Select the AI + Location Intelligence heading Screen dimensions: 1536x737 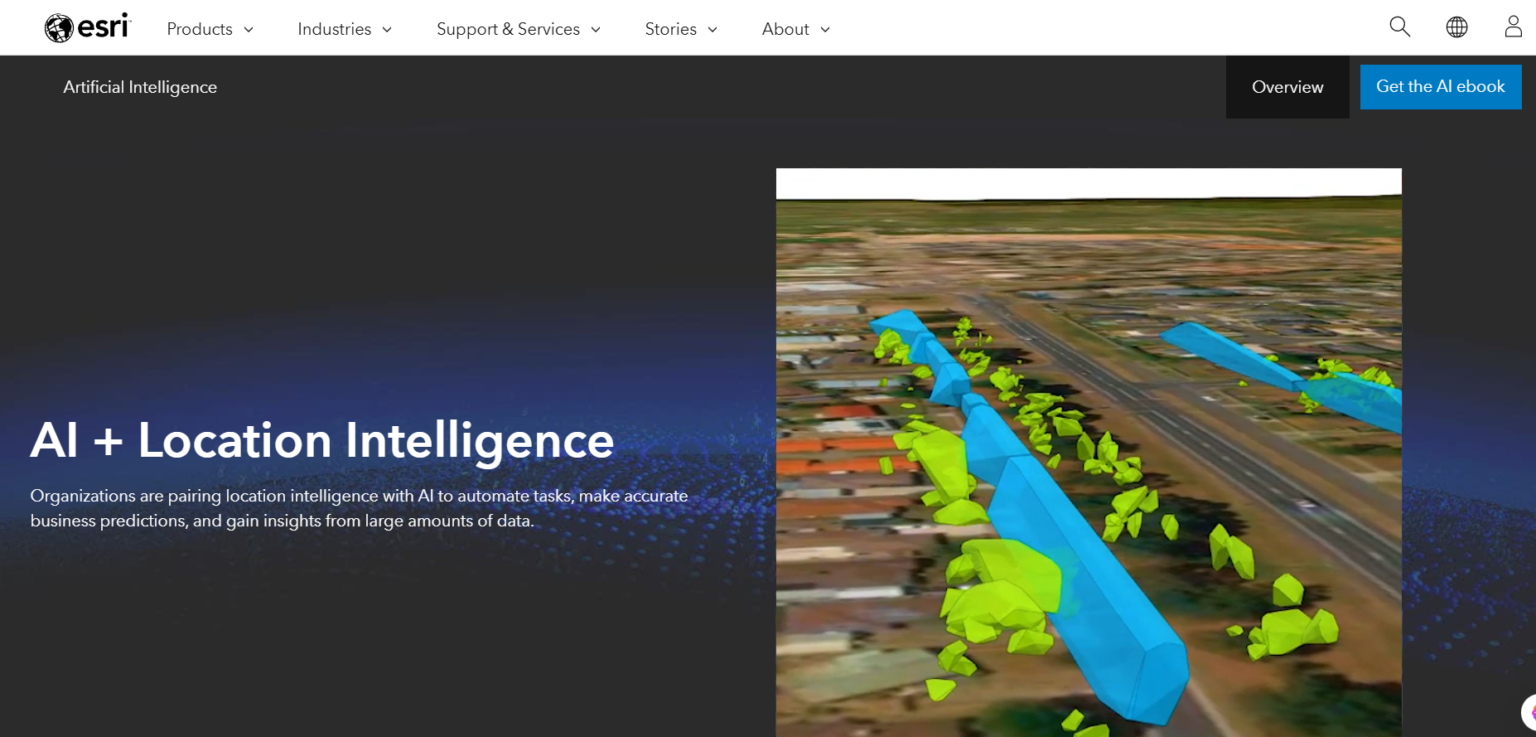(x=322, y=440)
